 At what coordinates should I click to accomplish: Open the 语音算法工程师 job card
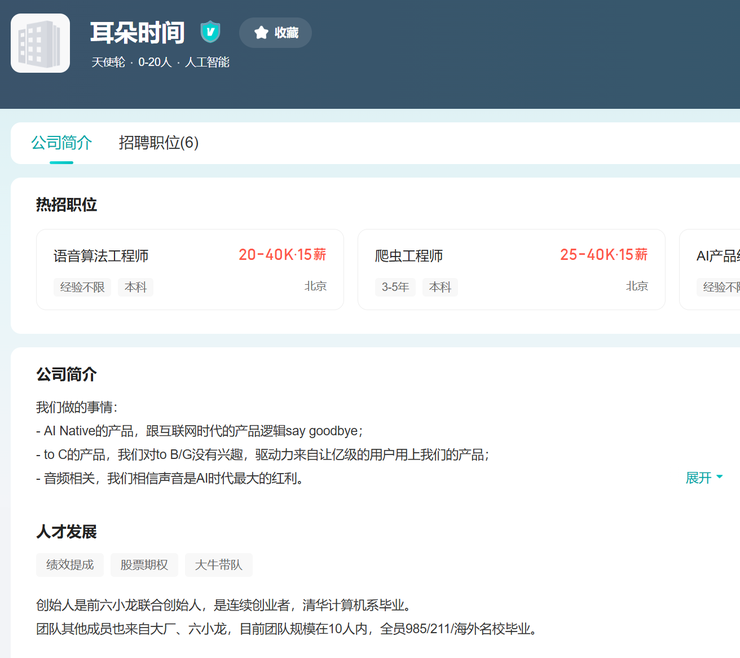click(x=101, y=256)
